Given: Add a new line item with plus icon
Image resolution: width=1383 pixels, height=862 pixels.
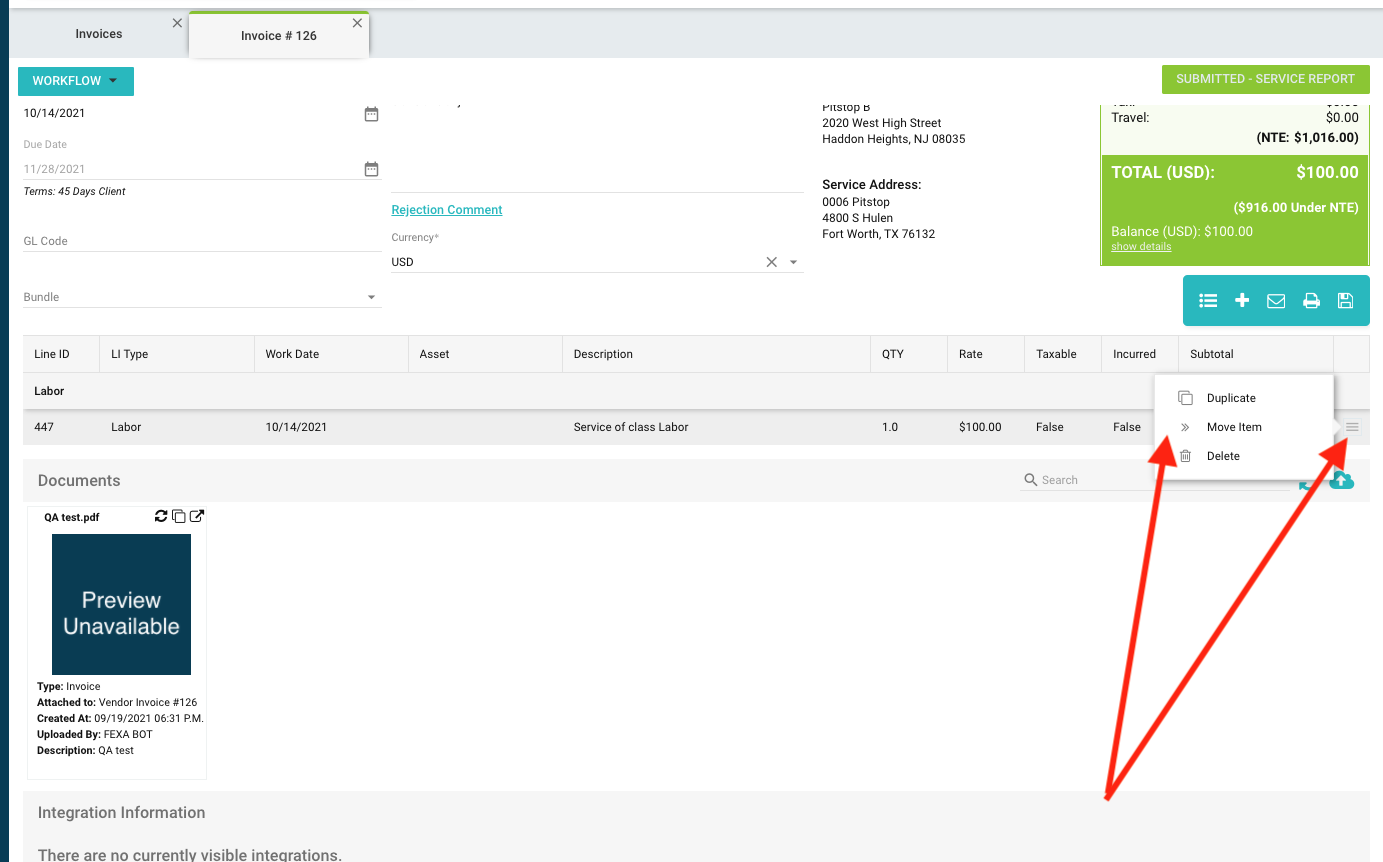Looking at the screenshot, I should (x=1242, y=301).
